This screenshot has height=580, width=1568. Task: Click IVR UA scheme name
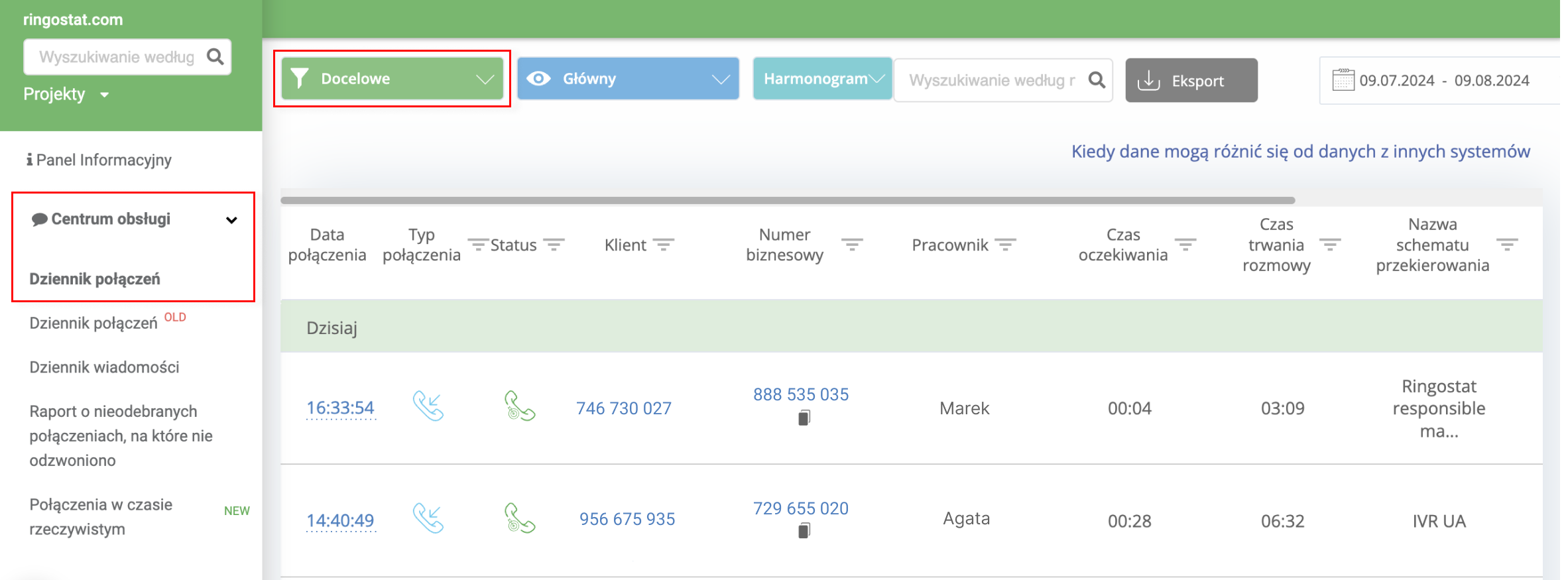click(1439, 521)
